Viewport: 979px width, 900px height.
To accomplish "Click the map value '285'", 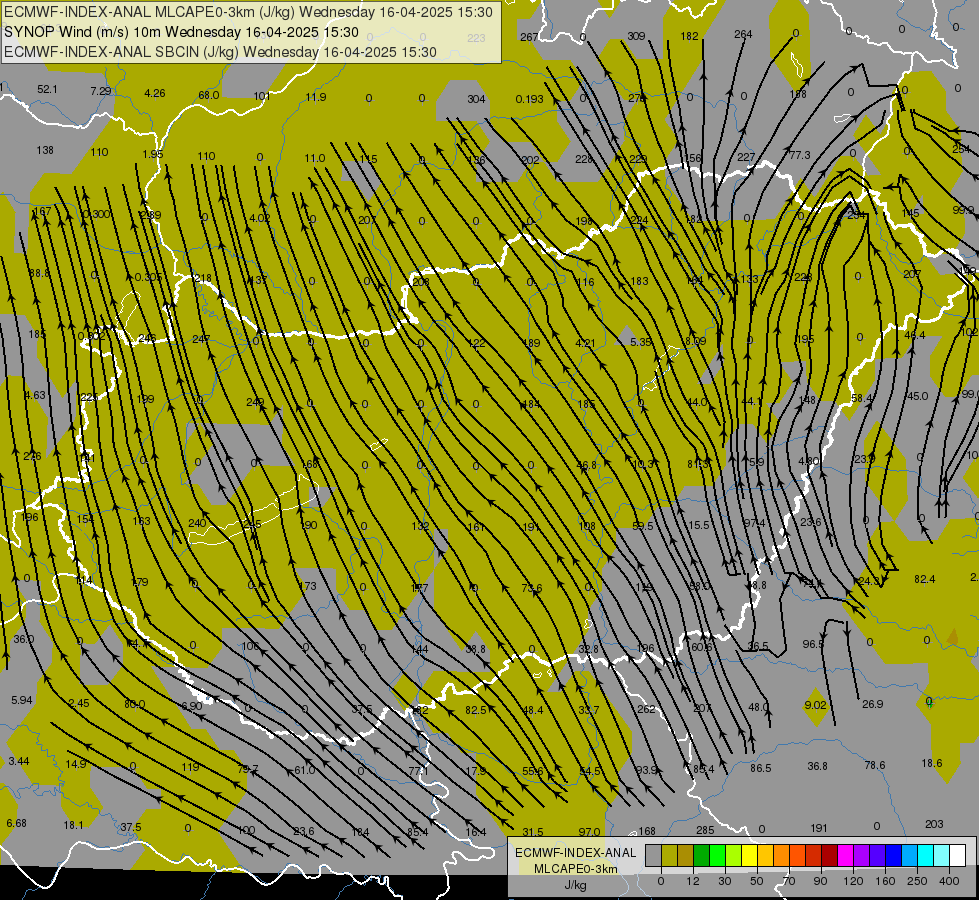I will click(x=705, y=830).
